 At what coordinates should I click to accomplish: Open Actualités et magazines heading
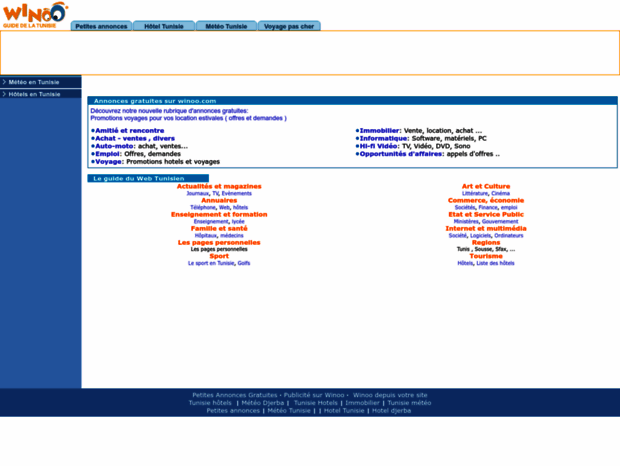(219, 186)
